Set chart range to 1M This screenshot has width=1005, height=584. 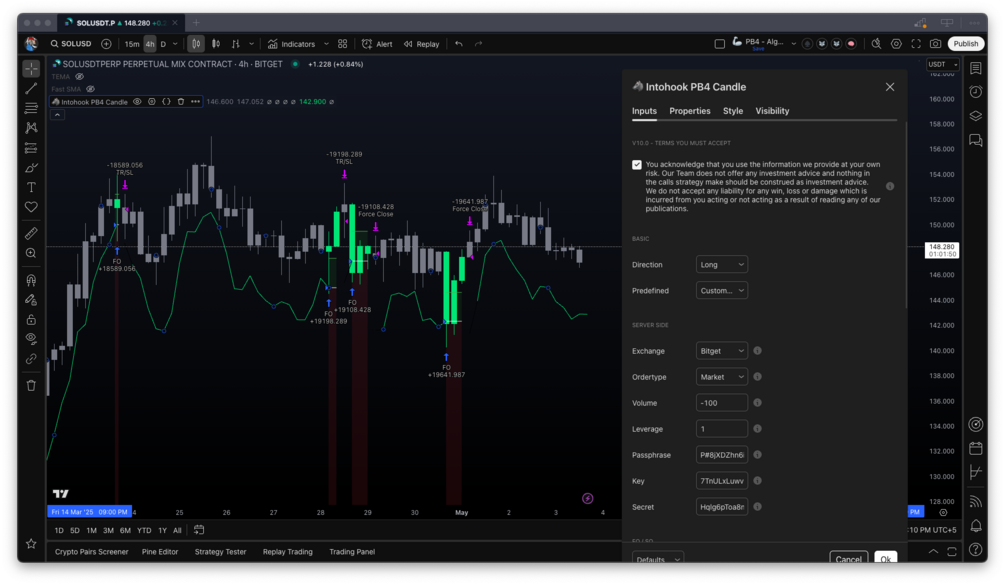point(92,530)
